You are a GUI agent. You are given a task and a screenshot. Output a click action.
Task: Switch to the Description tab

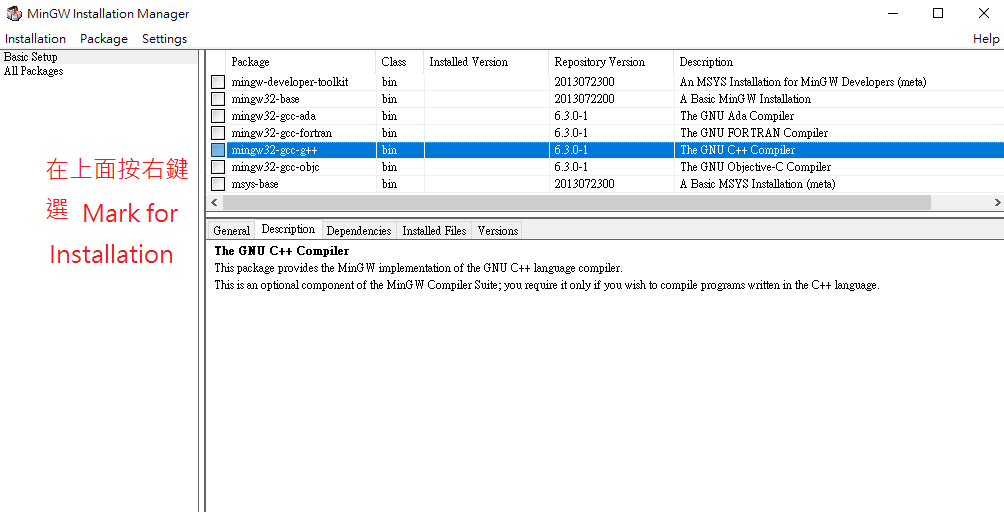(x=288, y=229)
